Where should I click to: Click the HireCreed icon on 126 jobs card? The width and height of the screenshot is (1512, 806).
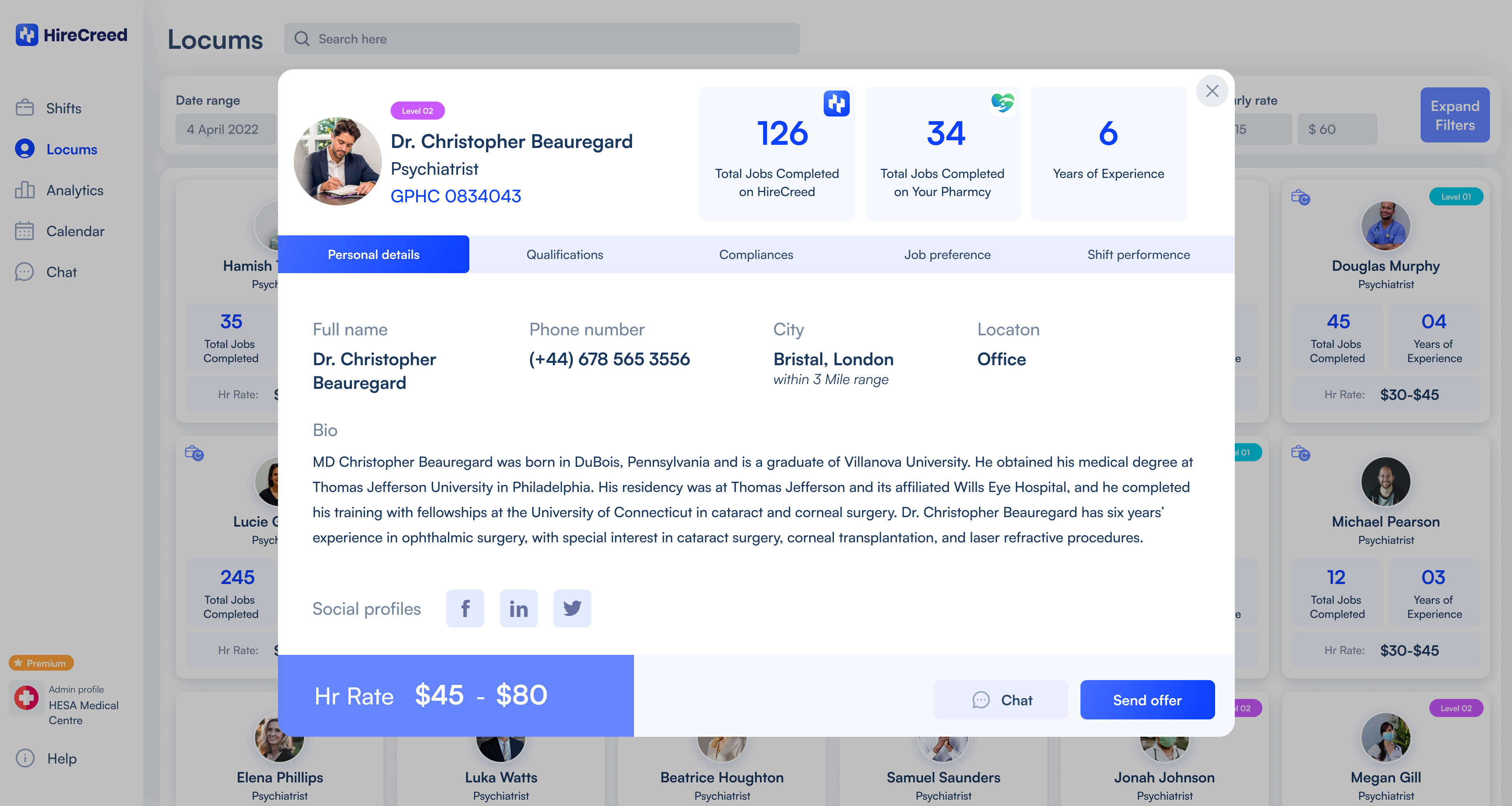pyautogui.click(x=836, y=103)
